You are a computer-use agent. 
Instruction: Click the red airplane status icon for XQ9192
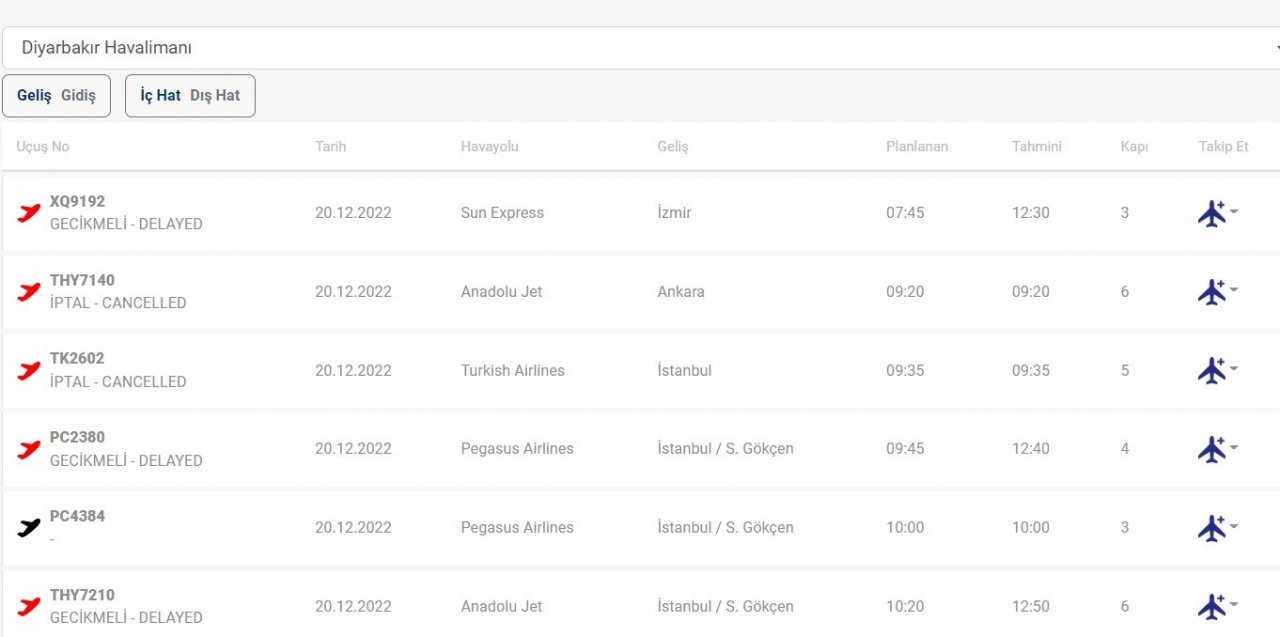pos(29,212)
